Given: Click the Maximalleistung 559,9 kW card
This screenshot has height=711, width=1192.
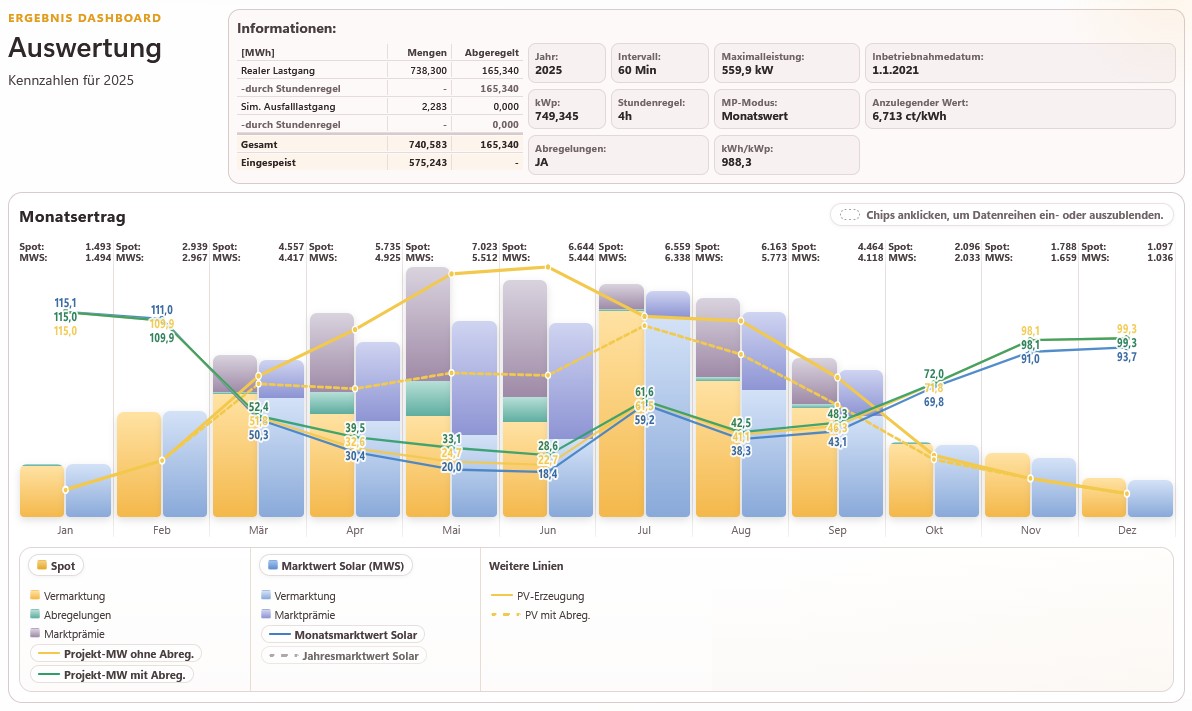Looking at the screenshot, I should point(787,63).
